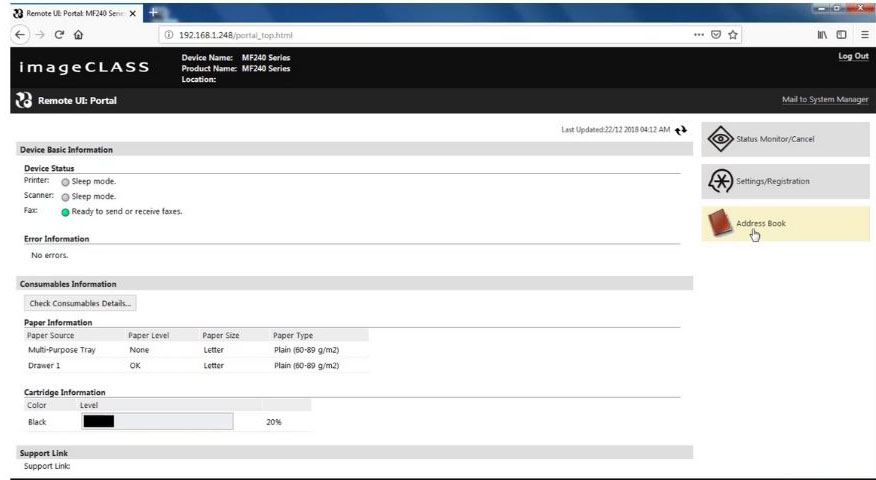Viewport: 876px width, 480px height.
Task: Refresh device status with the update arrows icon
Action: click(681, 130)
